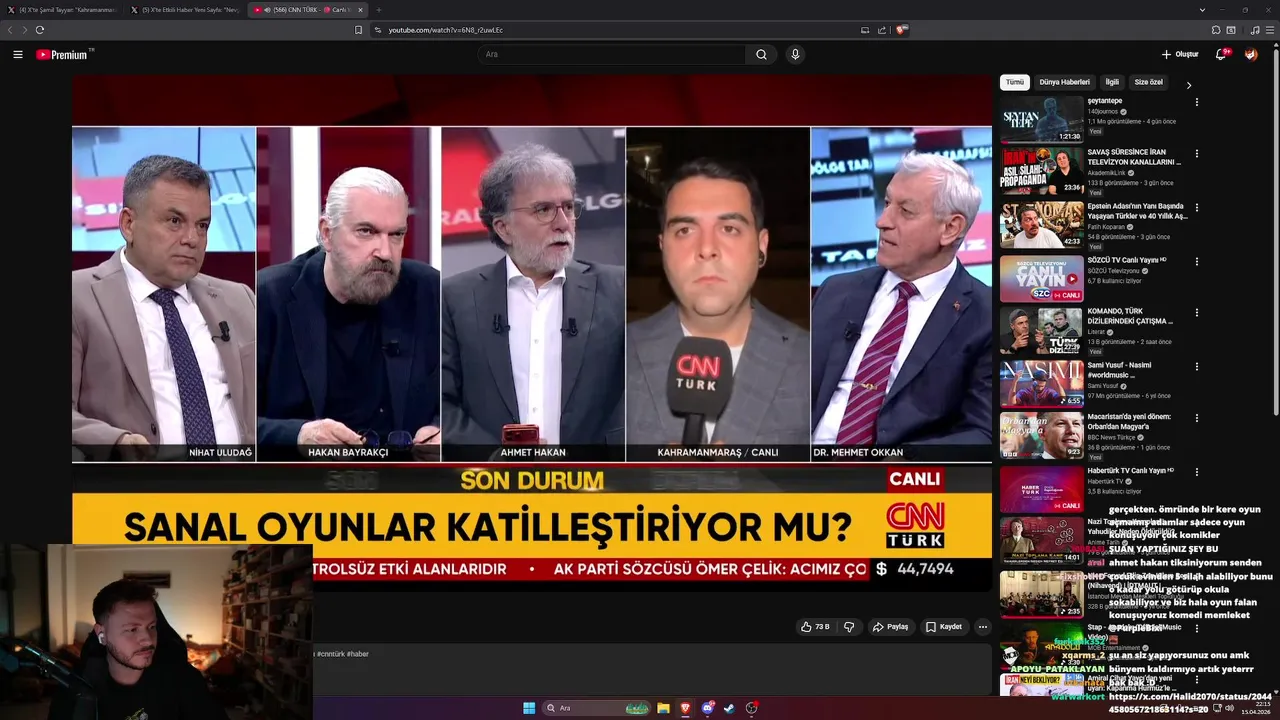Open more options for 'Epstein Adası' video
The width and height of the screenshot is (1280, 720).
click(x=1196, y=208)
